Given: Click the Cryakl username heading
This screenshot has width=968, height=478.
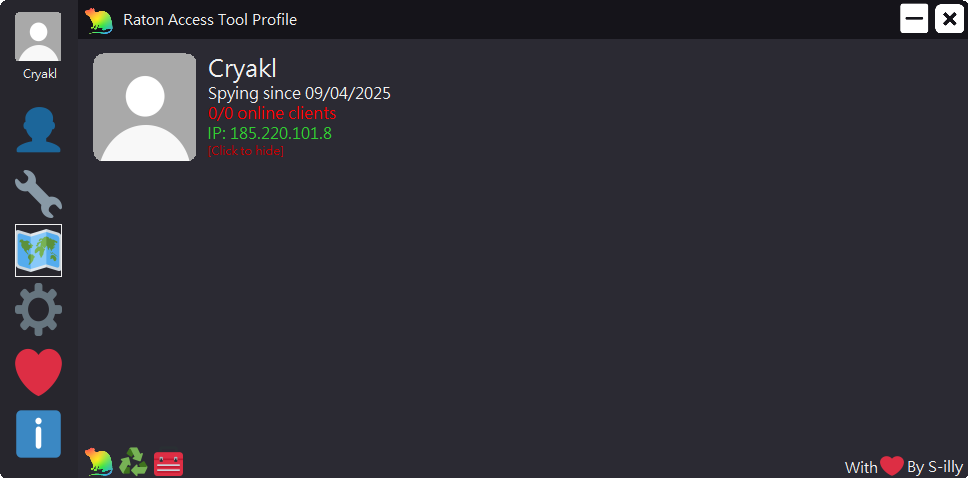Looking at the screenshot, I should pyautogui.click(x=242, y=68).
